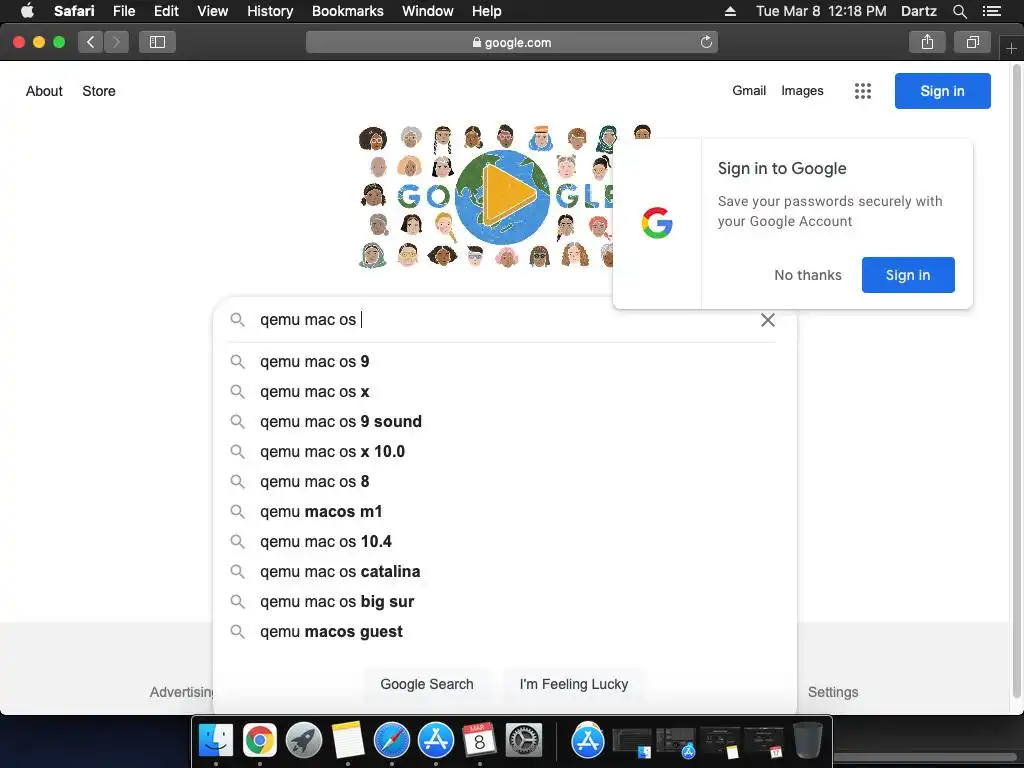Click the blue Sign in button at top right
Screen dimensions: 1024x768
click(x=942, y=91)
